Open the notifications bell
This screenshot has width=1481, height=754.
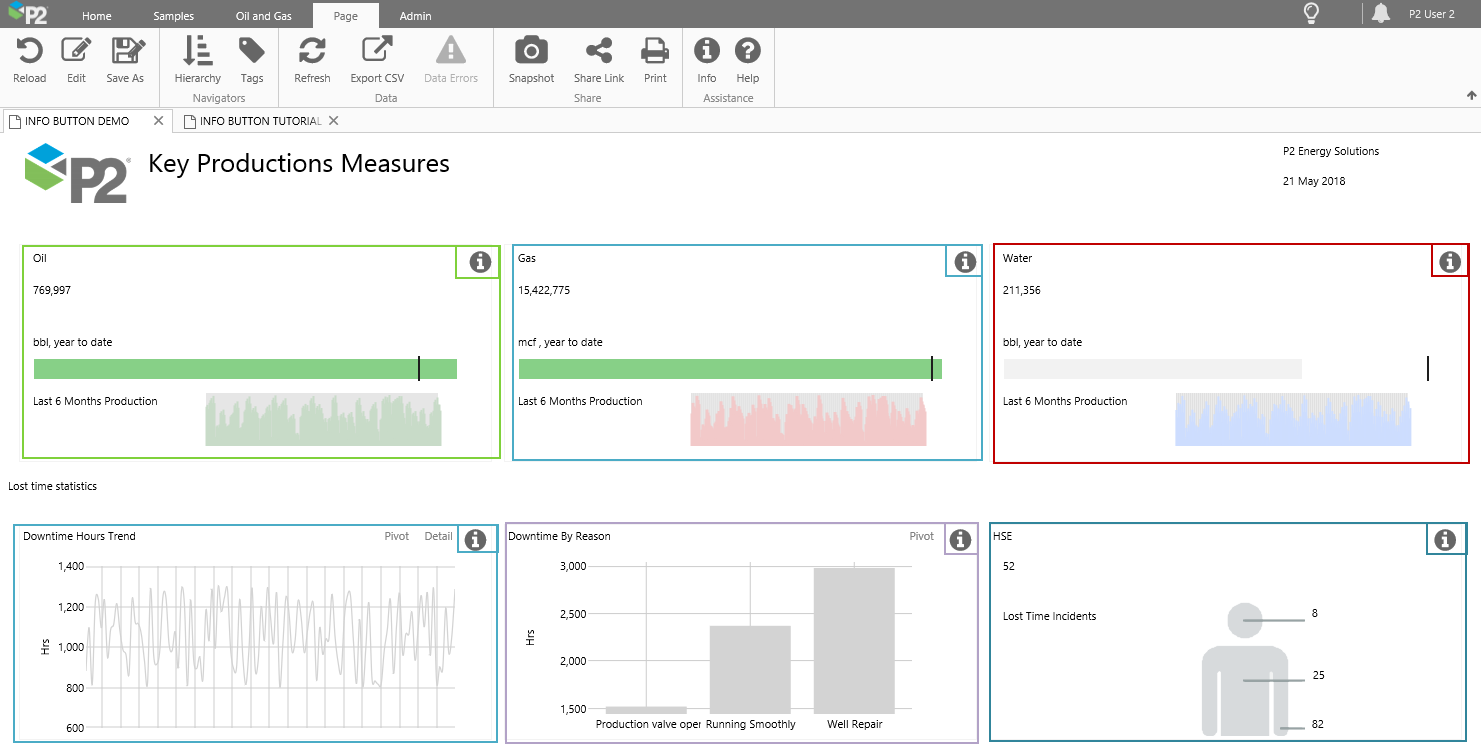(x=1381, y=14)
